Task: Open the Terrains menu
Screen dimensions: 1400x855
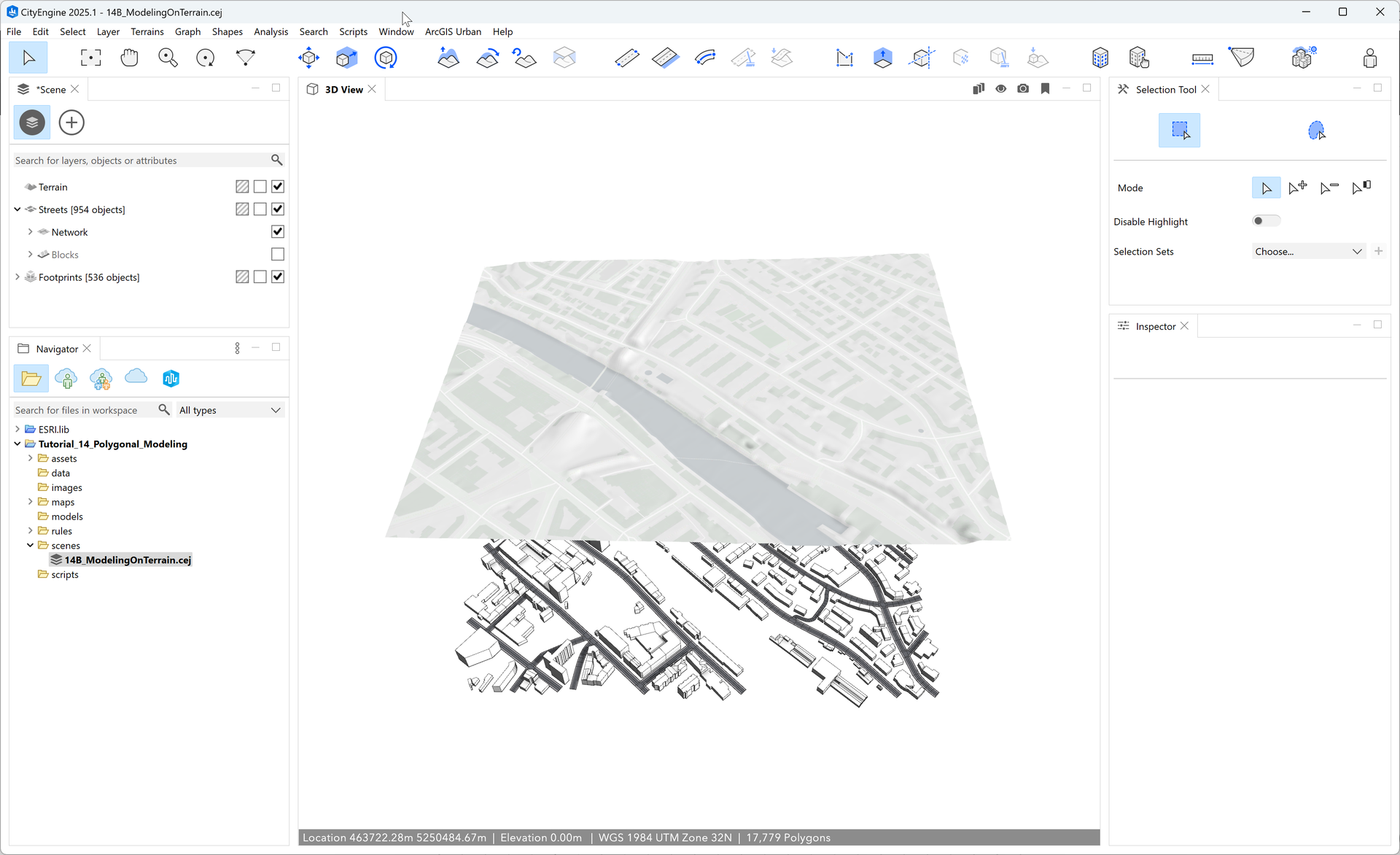Action: (147, 31)
